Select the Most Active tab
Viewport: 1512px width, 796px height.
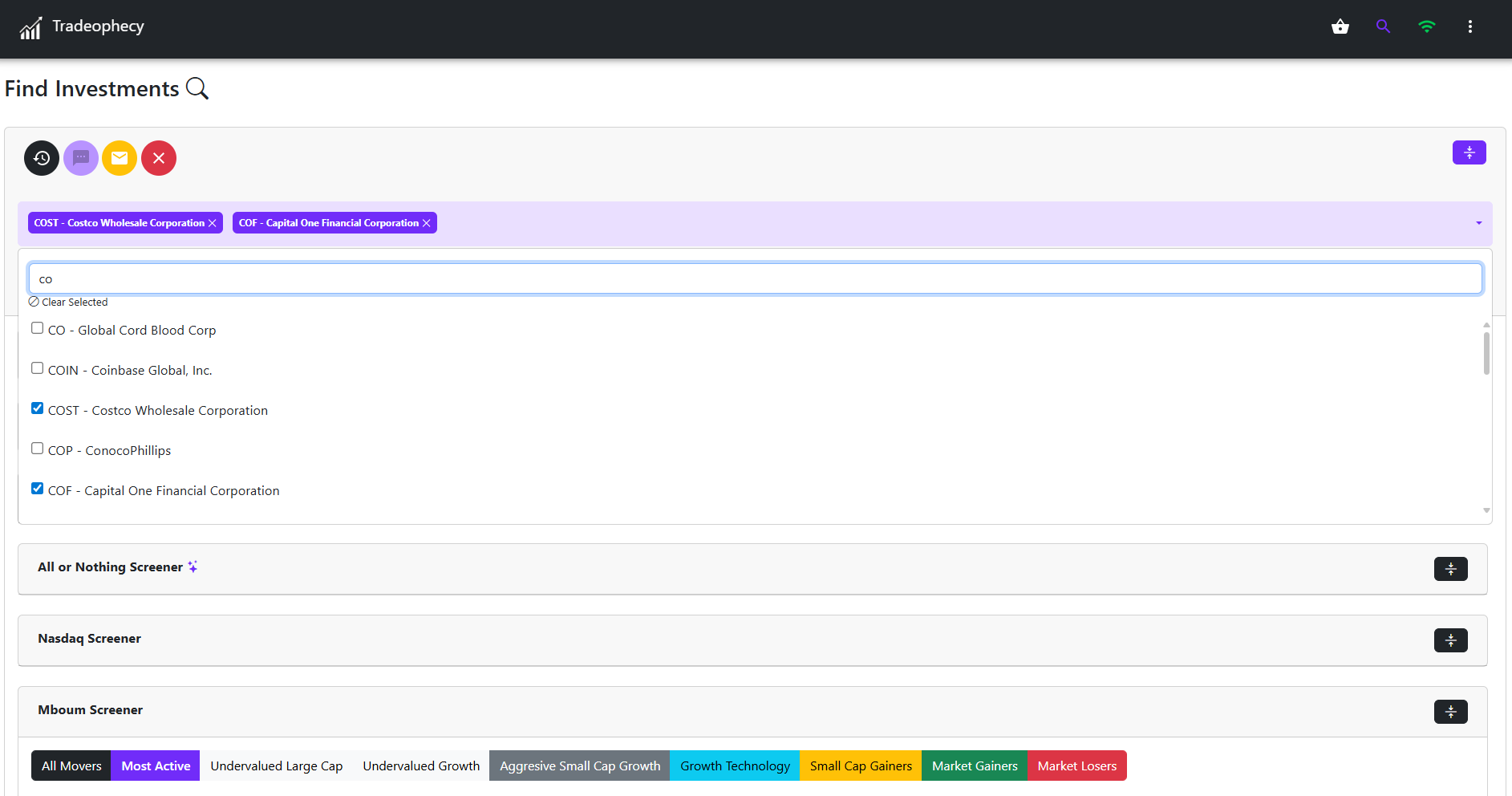click(156, 766)
